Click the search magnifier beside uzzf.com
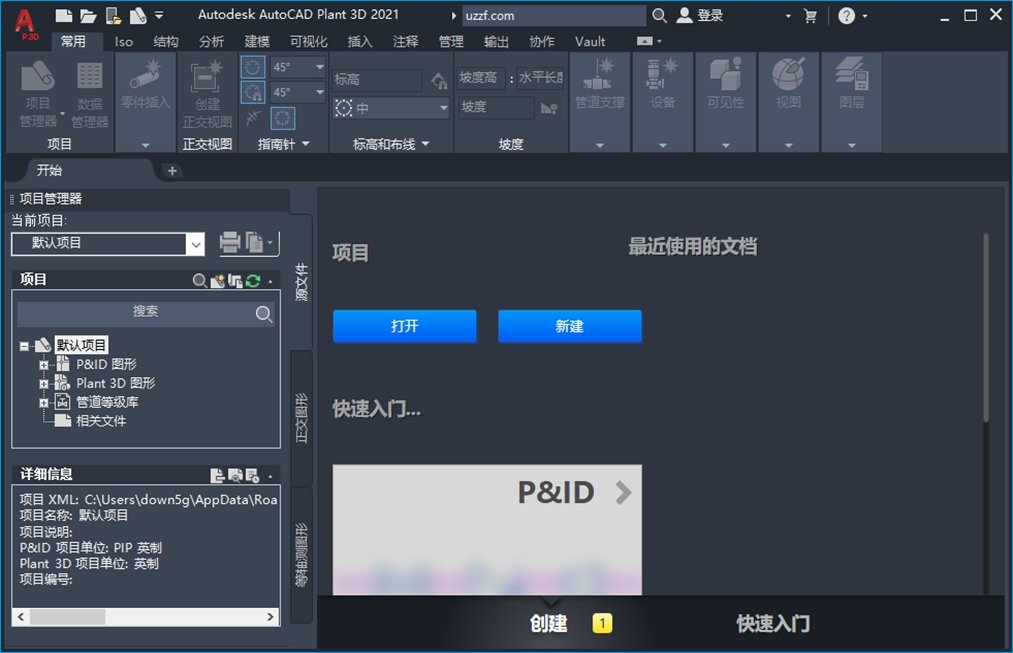 pos(659,16)
